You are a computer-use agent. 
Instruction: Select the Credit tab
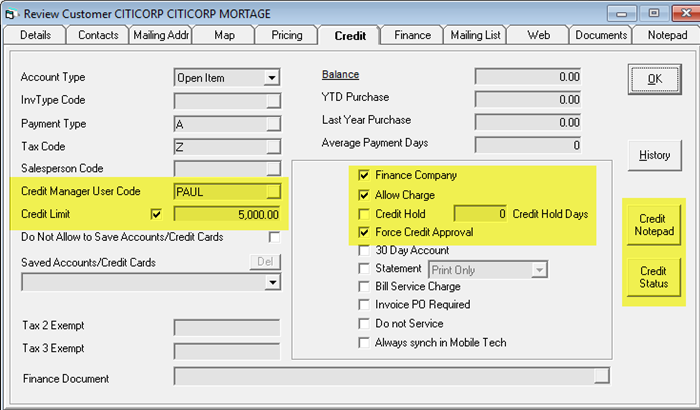point(350,35)
